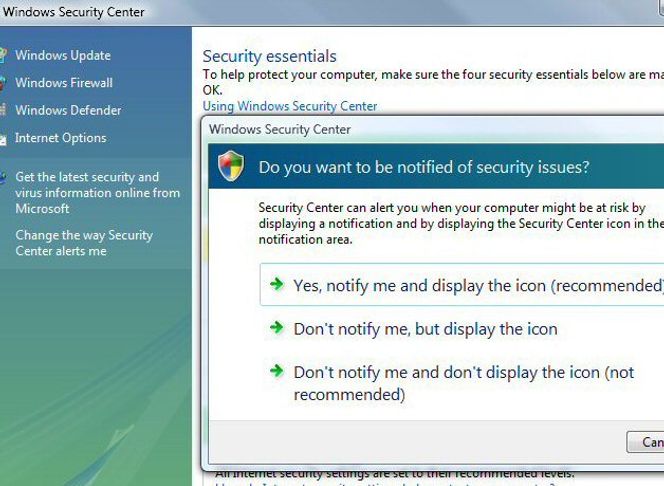Image resolution: width=664 pixels, height=486 pixels.
Task: Select 'Don't notify me and don't display the icon'
Action: pos(464,383)
